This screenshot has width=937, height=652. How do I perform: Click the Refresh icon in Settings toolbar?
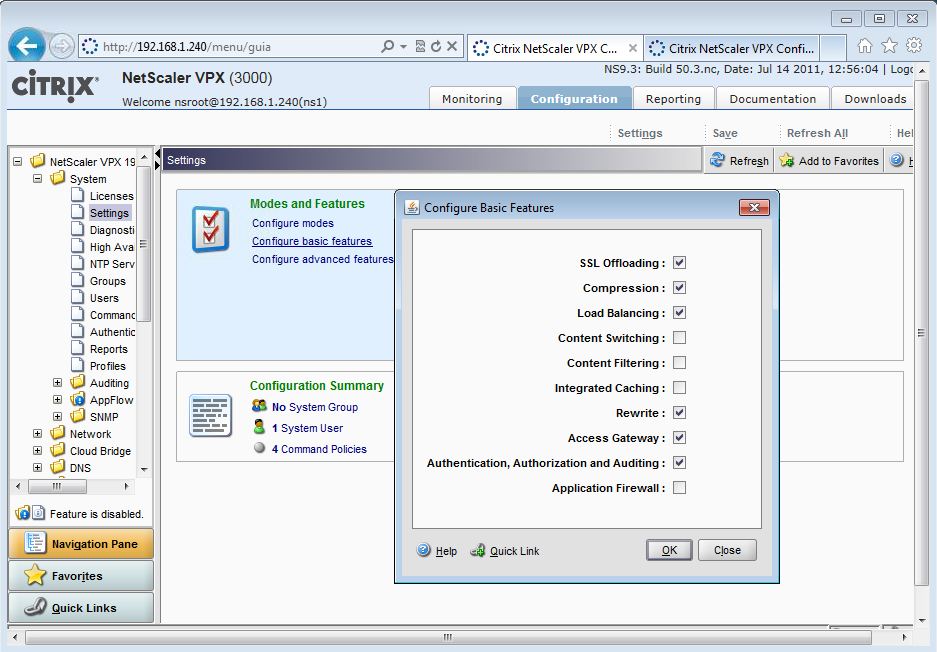click(x=717, y=160)
